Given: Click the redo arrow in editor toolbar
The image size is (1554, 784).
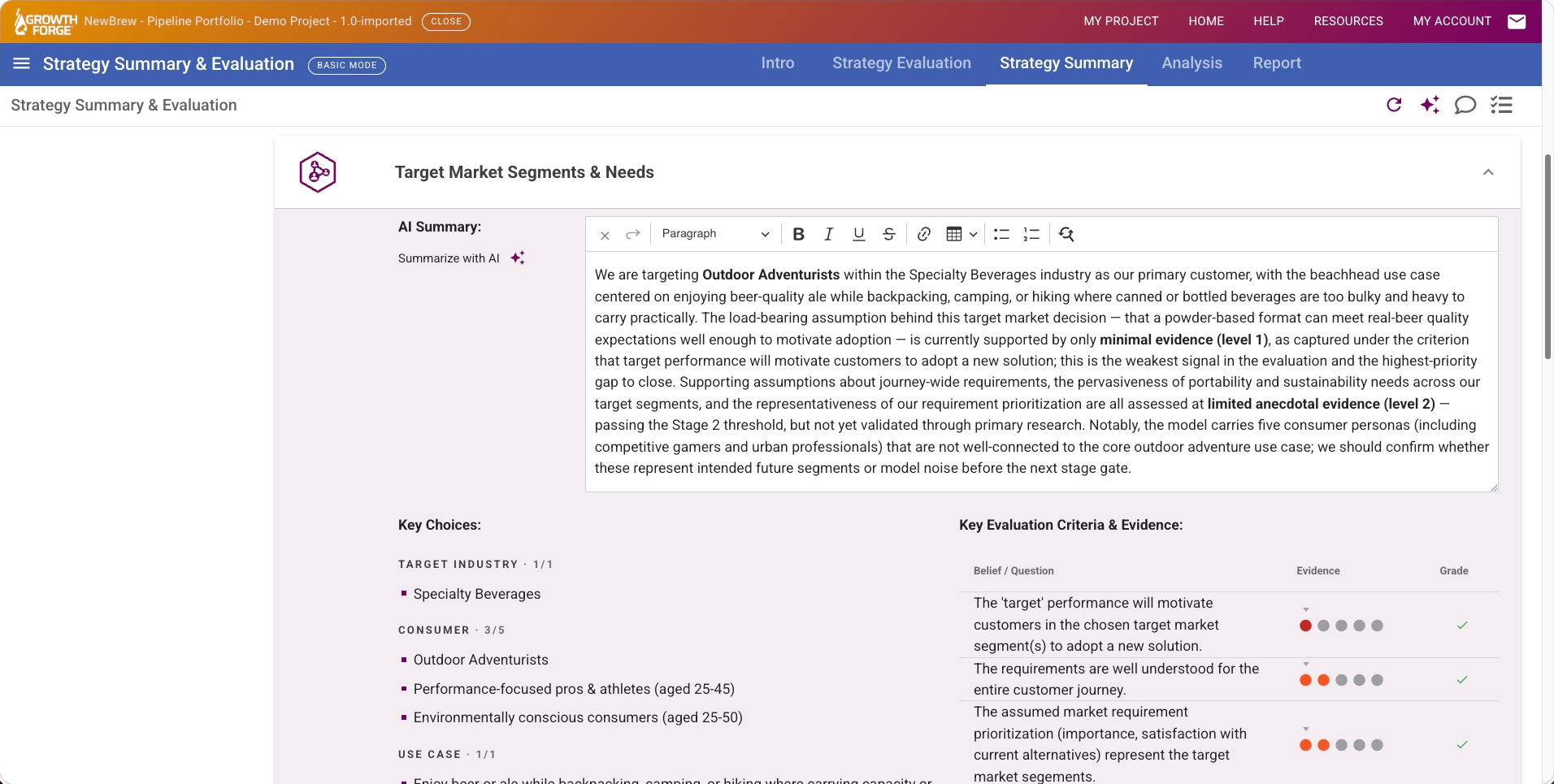Looking at the screenshot, I should click(633, 234).
